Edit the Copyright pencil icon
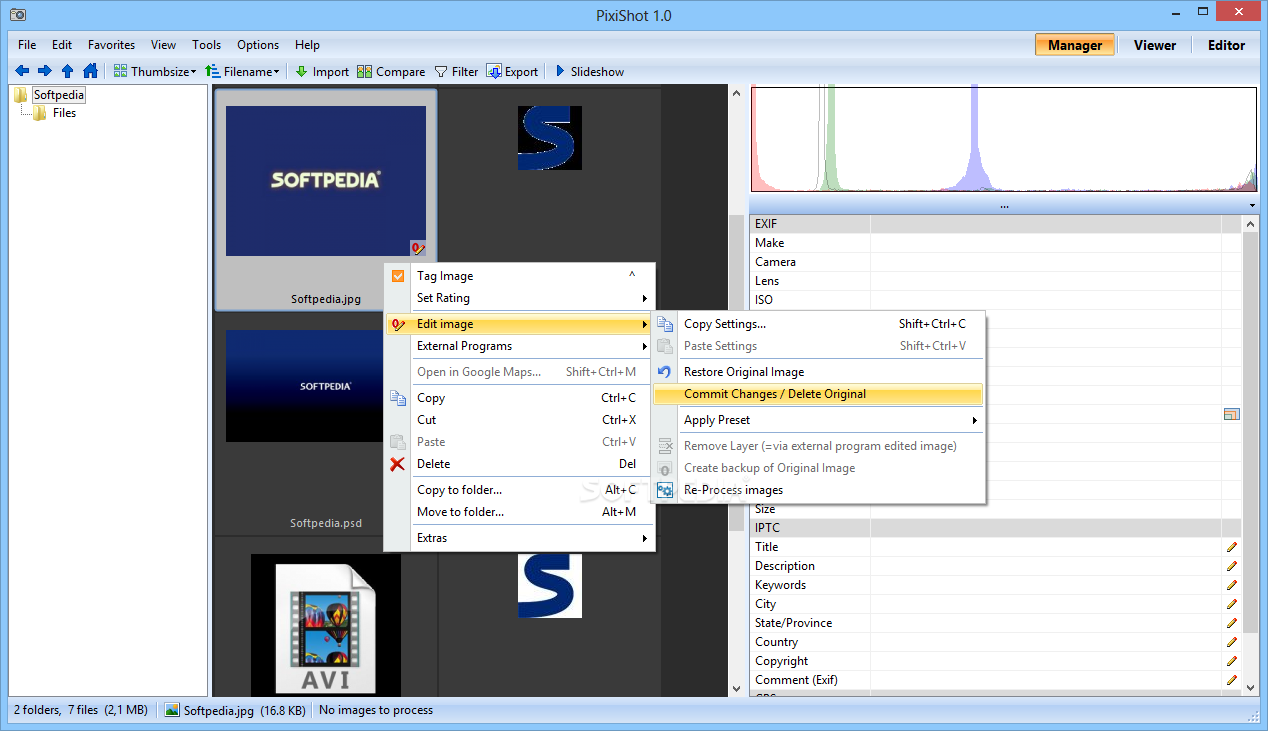The image size is (1268, 731). [1231, 661]
